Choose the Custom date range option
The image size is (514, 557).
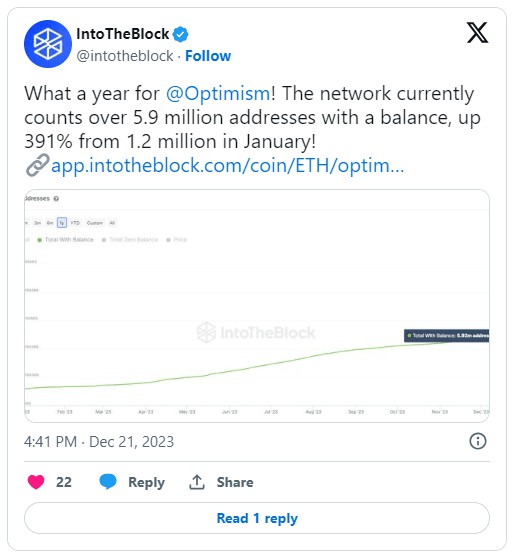pyautogui.click(x=95, y=223)
